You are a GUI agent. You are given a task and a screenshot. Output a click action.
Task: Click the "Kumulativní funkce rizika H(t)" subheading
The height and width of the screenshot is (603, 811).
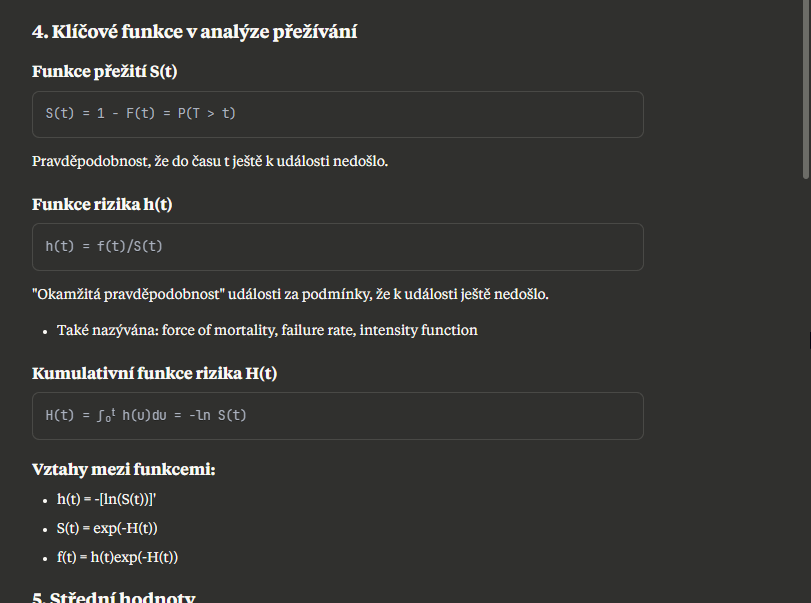tap(155, 373)
